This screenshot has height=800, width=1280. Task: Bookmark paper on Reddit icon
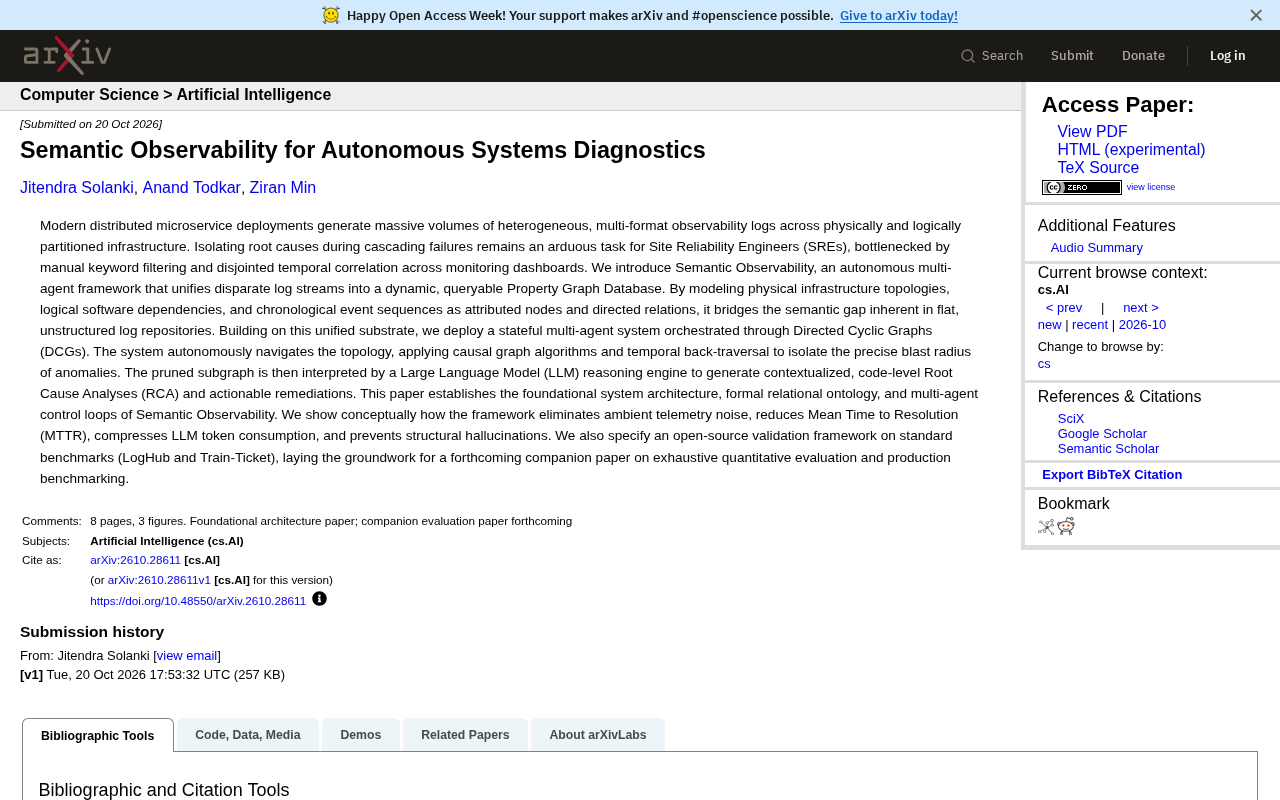click(1066, 527)
